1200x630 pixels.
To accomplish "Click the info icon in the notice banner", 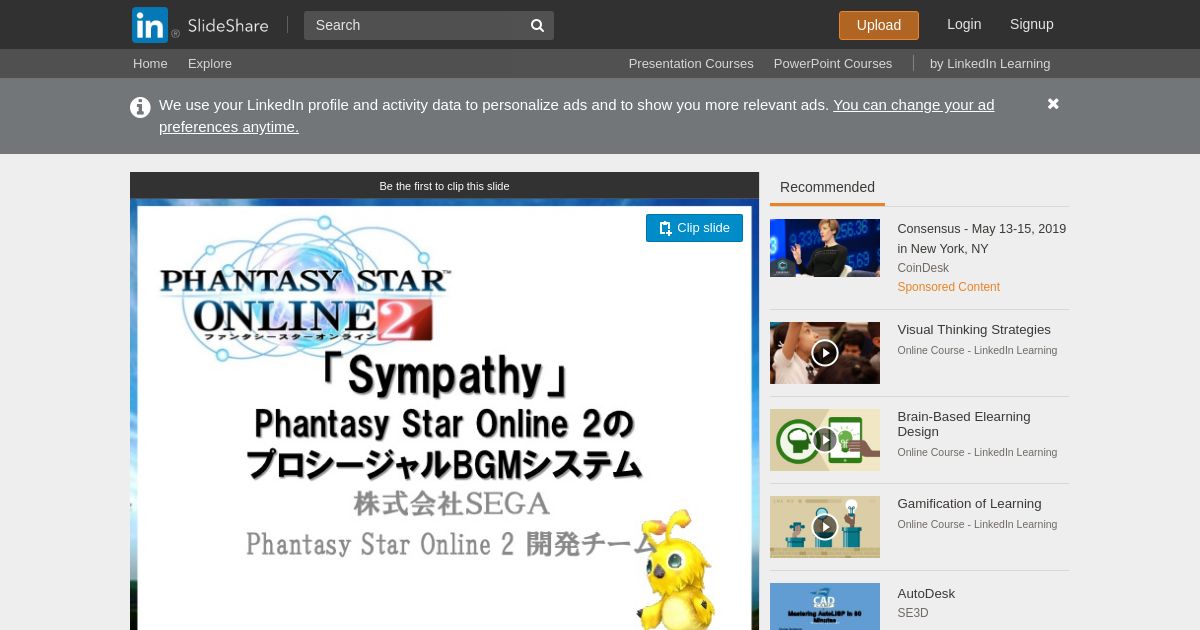I will 140,107.
